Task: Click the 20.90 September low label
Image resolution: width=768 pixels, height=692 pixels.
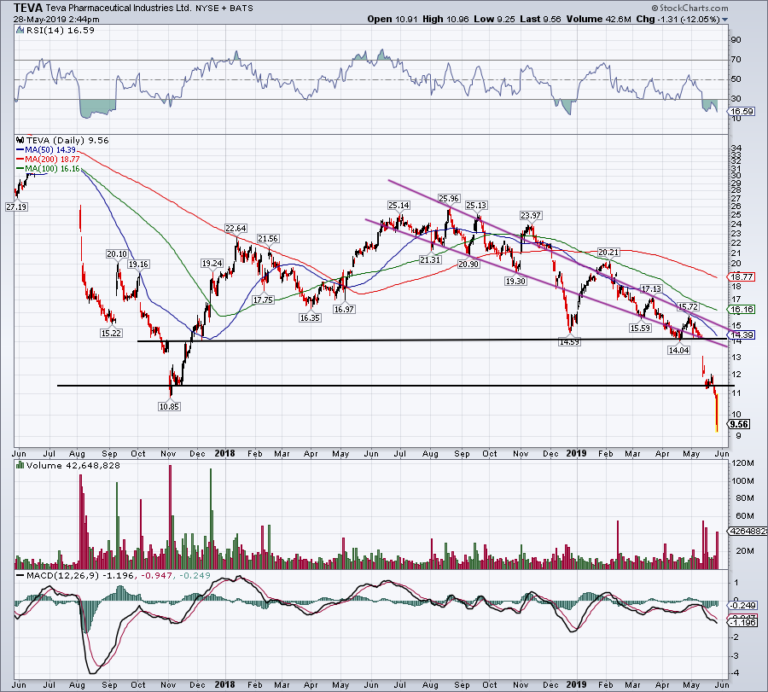Action: [468, 264]
